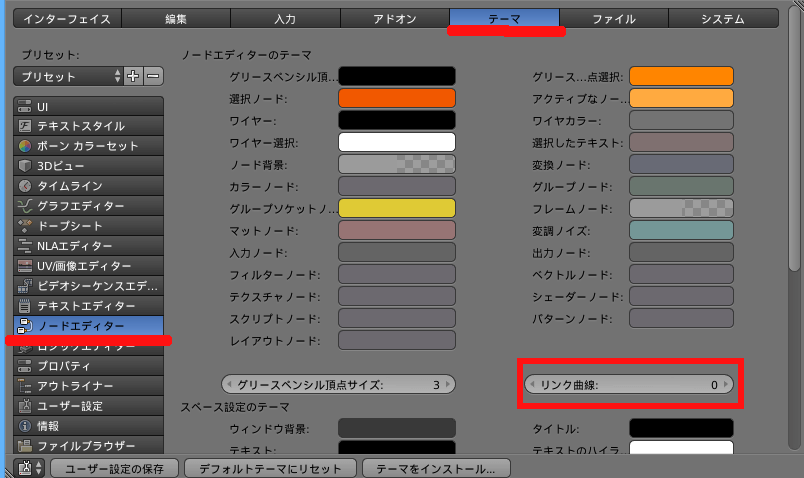Remove theme preset with minus icon
This screenshot has height=478, width=804.
153,76
